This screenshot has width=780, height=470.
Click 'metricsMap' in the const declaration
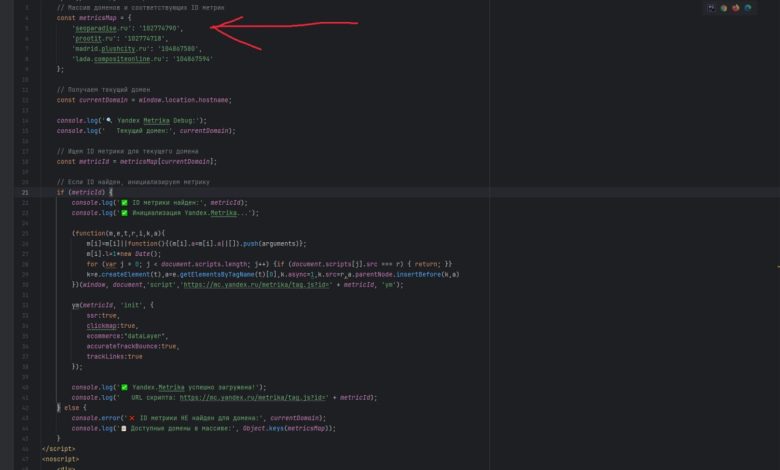point(101,17)
